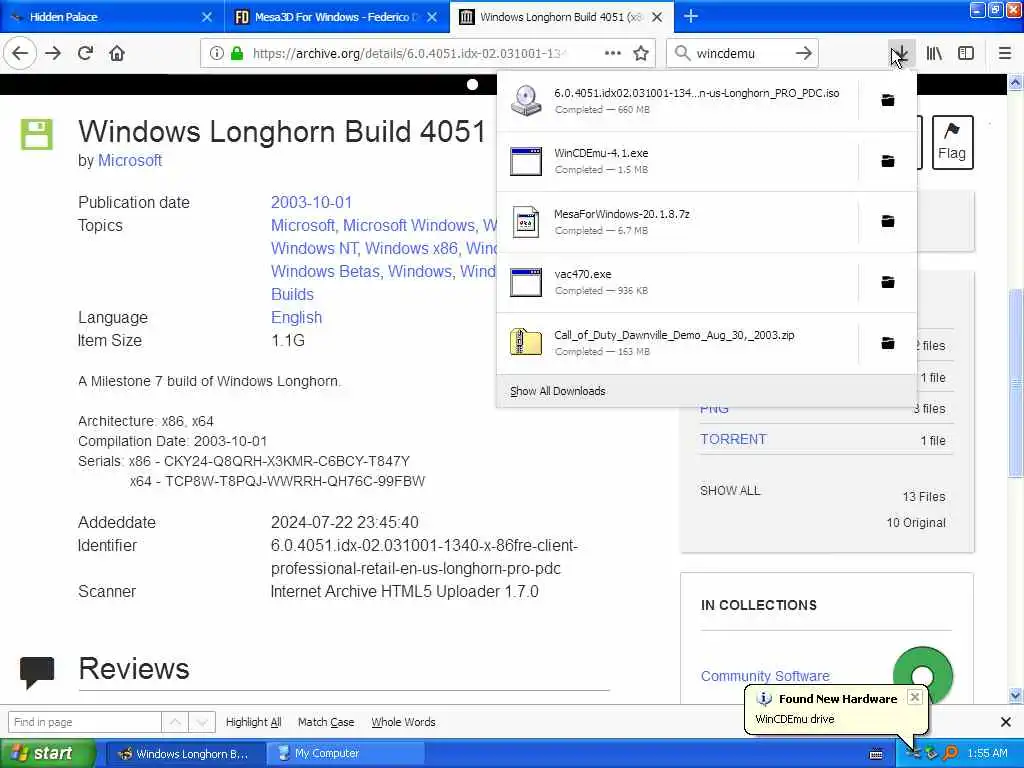Select the Windows Longhorn Build 4051 tab
1024x768 pixels.
coord(561,17)
